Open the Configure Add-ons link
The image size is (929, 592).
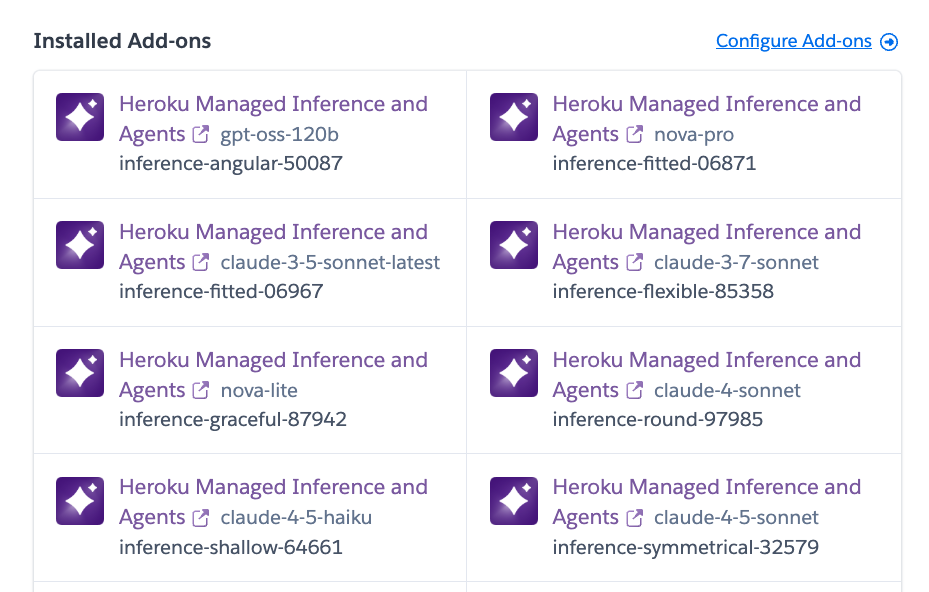tap(793, 41)
